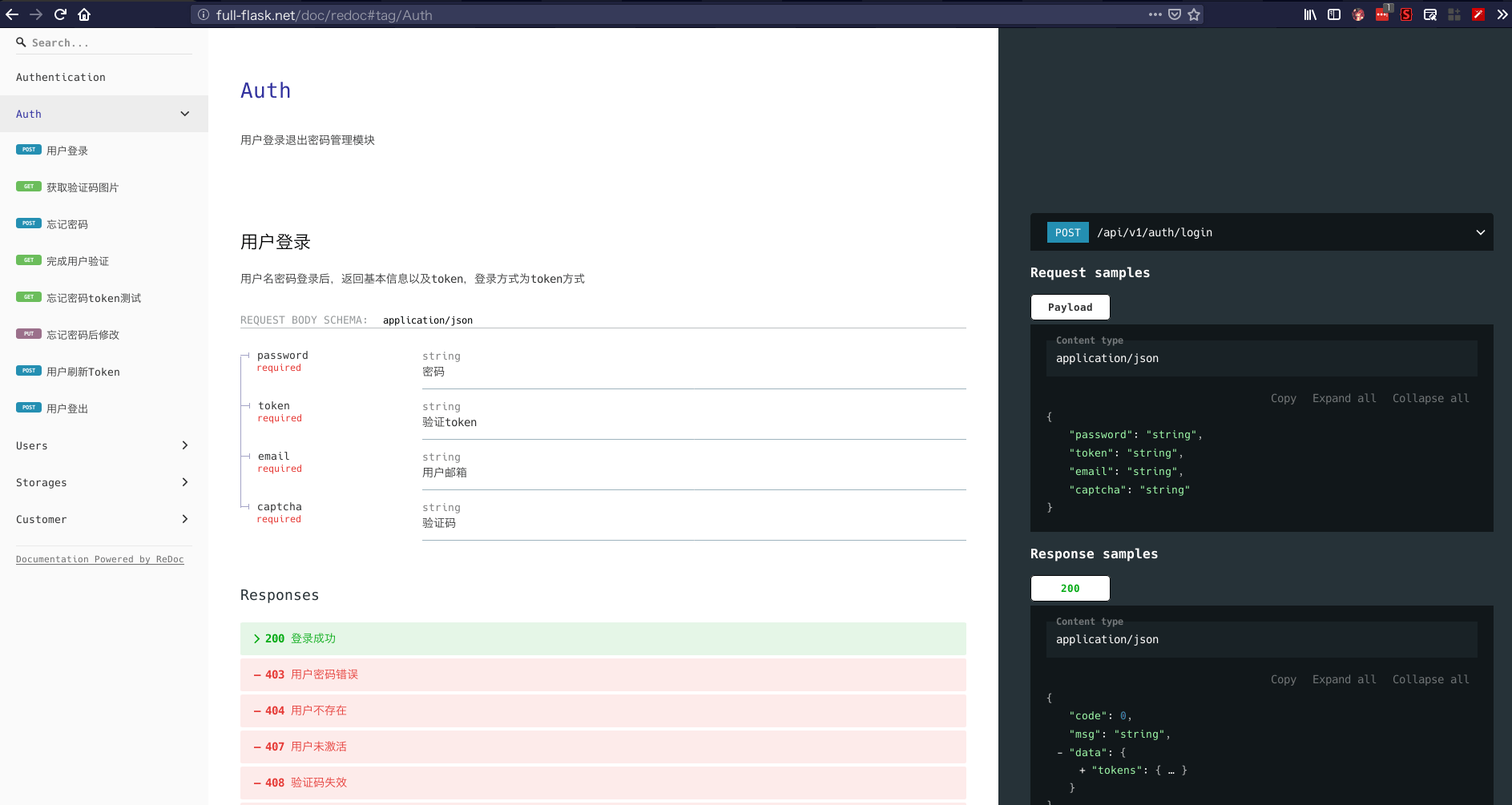
Task: Open the page inspector extension icon
Action: (1430, 14)
